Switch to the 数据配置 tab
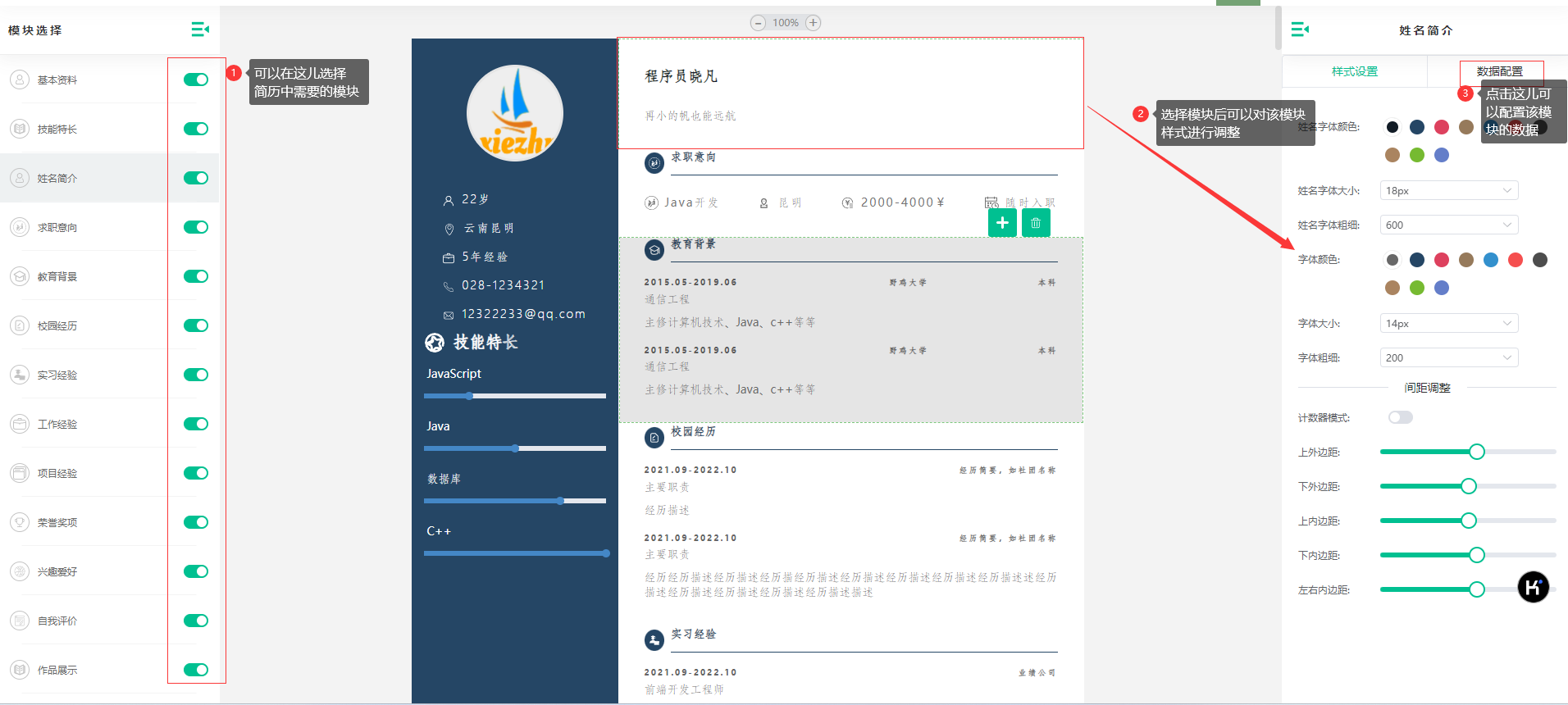 [x=1500, y=71]
